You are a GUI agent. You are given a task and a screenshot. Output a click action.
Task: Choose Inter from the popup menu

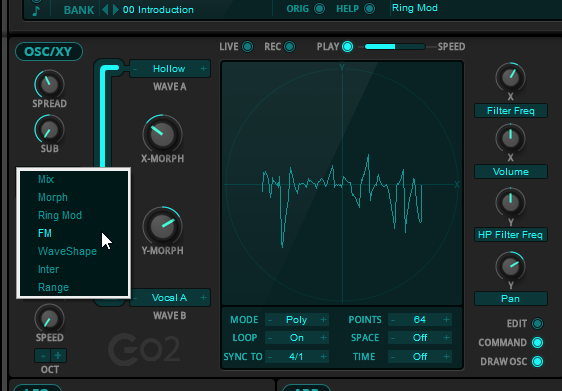click(x=74, y=269)
